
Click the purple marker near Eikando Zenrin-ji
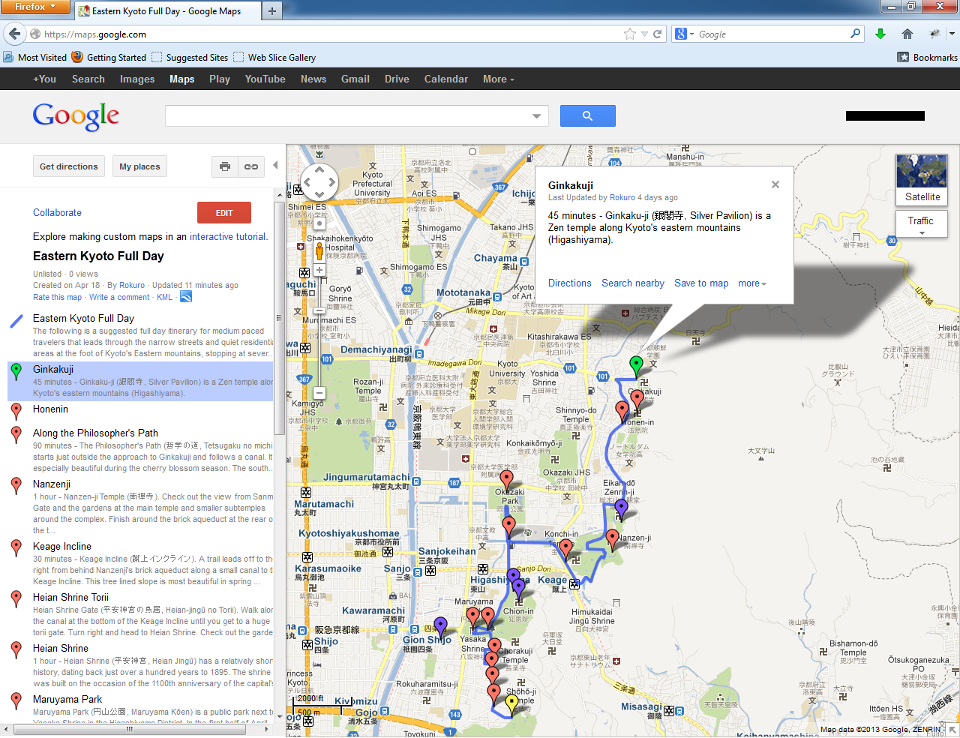pos(621,508)
